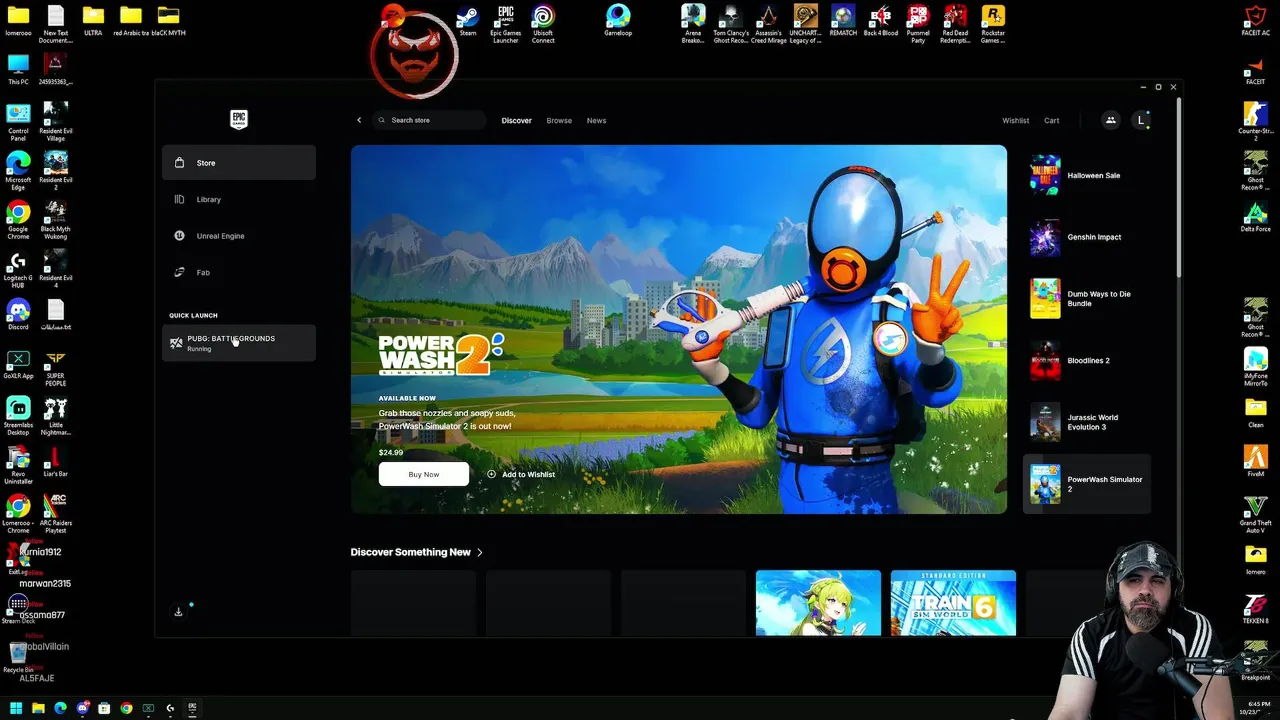Image resolution: width=1280 pixels, height=720 pixels.
Task: Select TEKKEN 8 desktop icon
Action: tap(1256, 609)
